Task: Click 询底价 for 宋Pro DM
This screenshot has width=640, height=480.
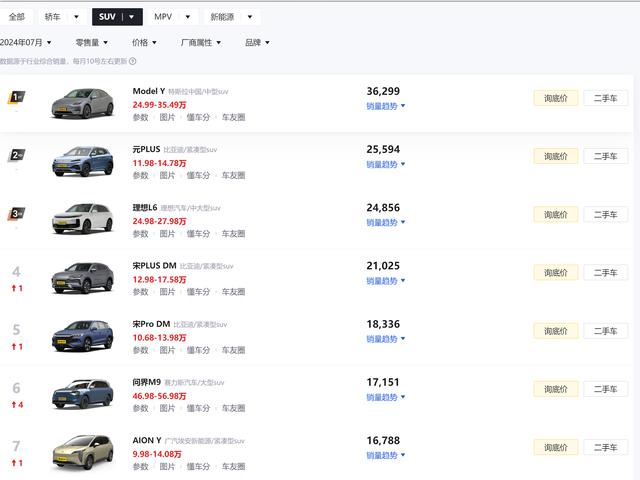Action: (556, 331)
